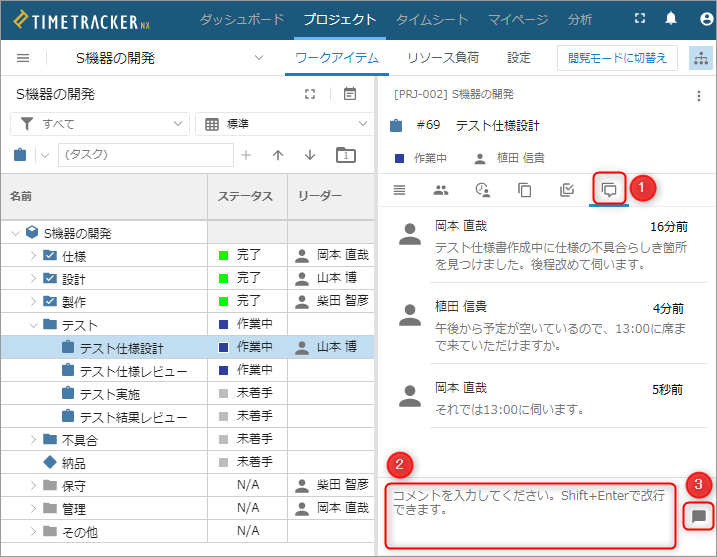
Task: Click the ステータス column header
Action: tap(245, 196)
